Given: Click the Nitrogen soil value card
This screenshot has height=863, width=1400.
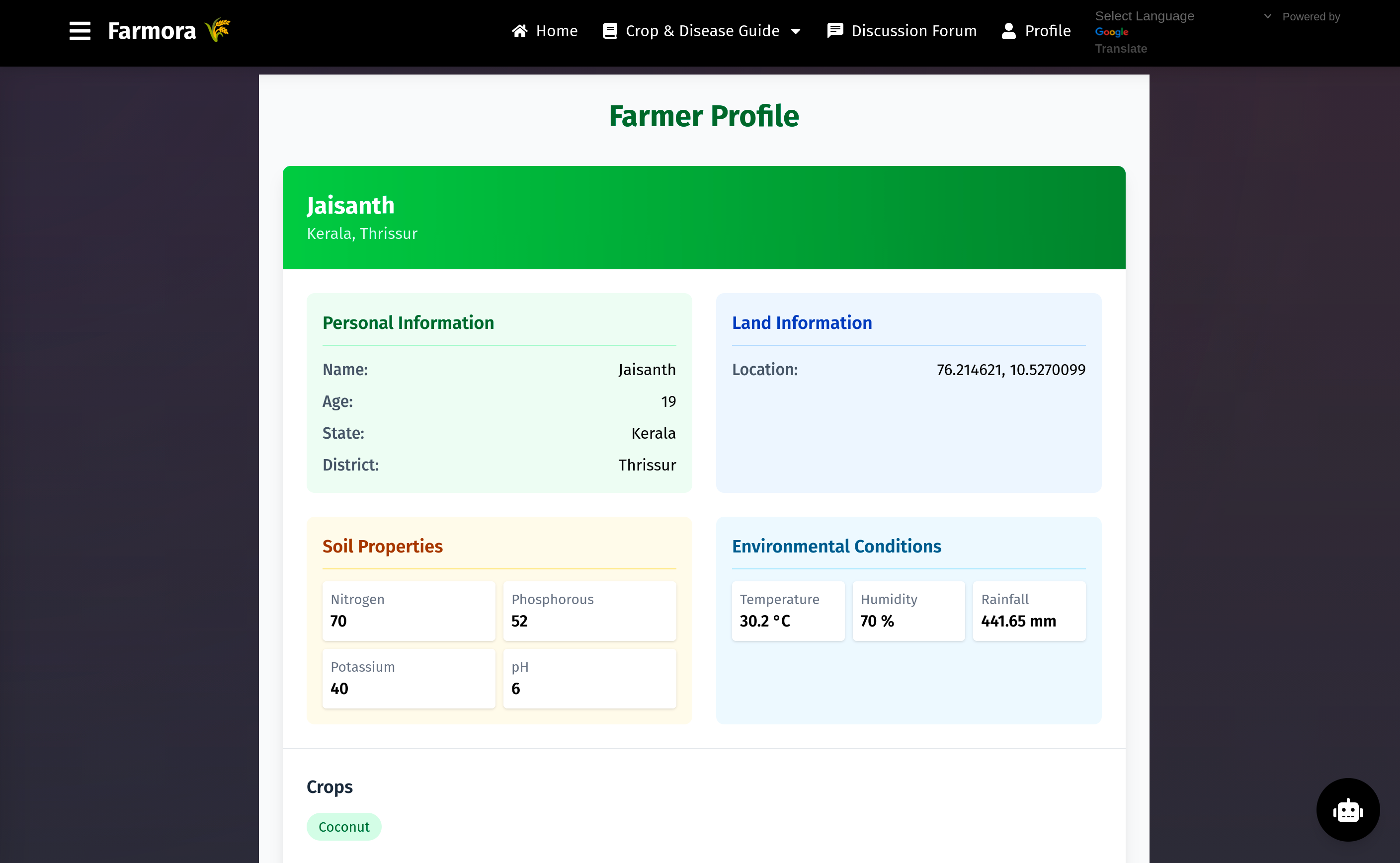Looking at the screenshot, I should (x=409, y=611).
